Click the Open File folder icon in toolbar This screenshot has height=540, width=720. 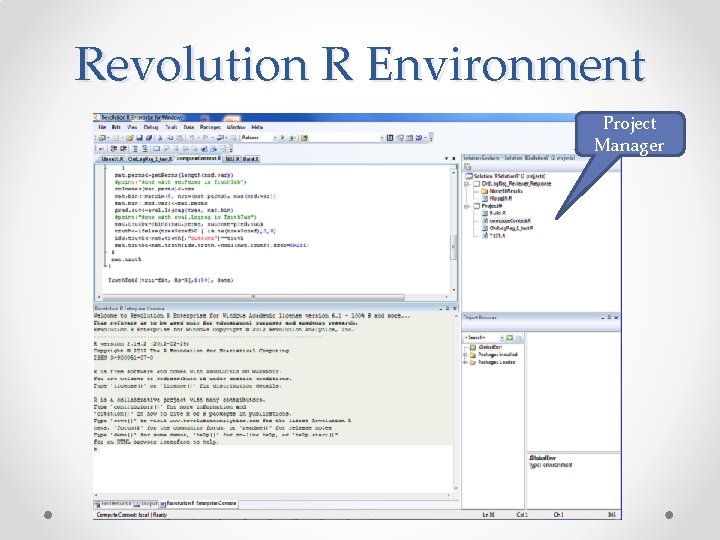[x=130, y=138]
